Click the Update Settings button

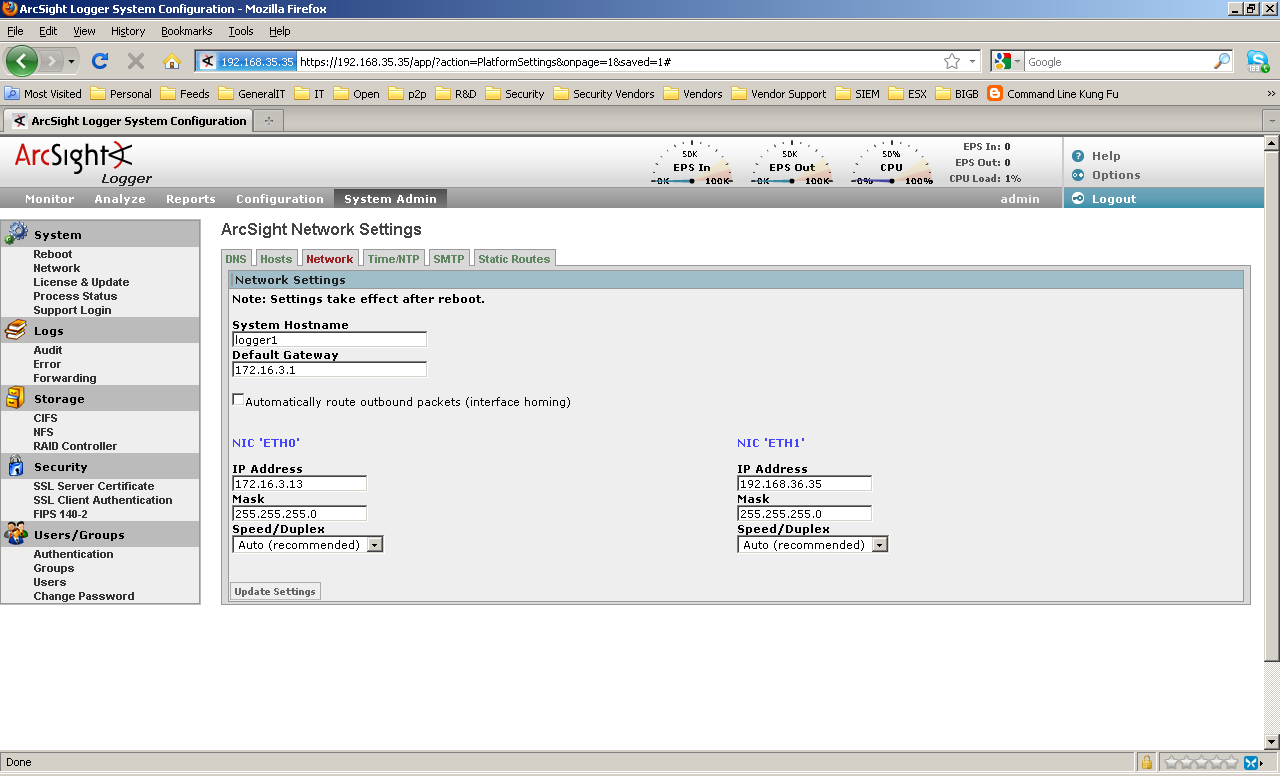[275, 591]
